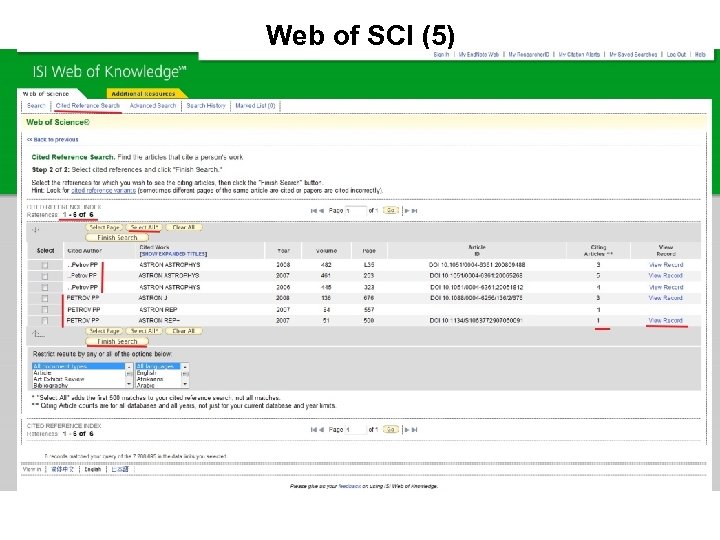
Task: Open My Citation Alerts link
Action: tap(579, 55)
